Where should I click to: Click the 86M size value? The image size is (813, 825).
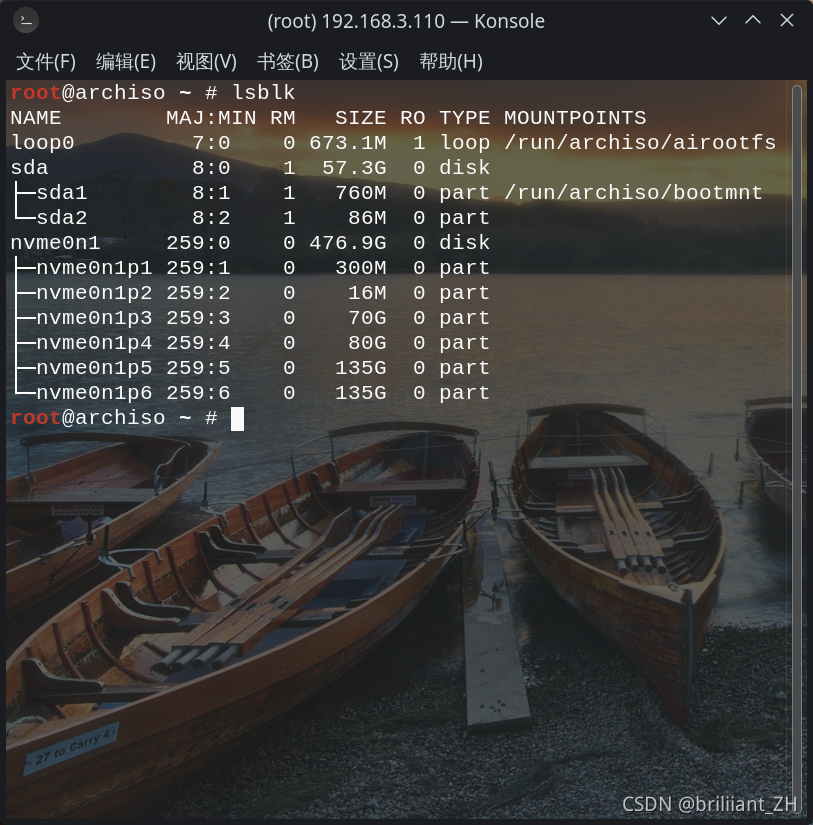tap(367, 218)
